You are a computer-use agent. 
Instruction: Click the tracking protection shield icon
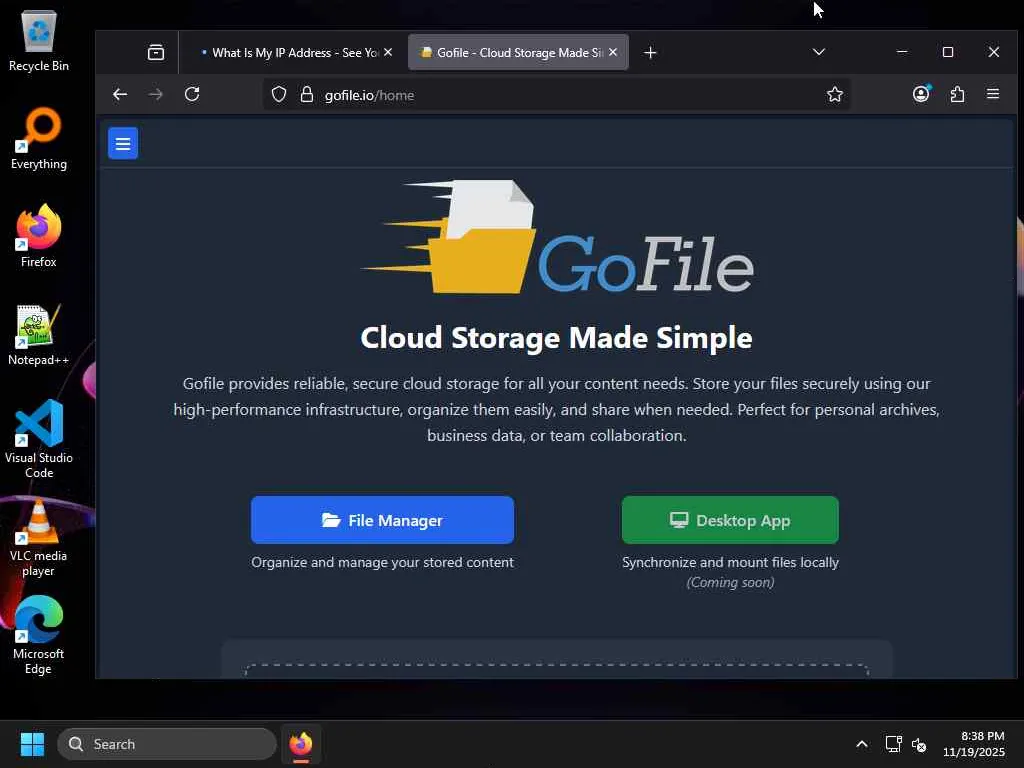pos(279,95)
